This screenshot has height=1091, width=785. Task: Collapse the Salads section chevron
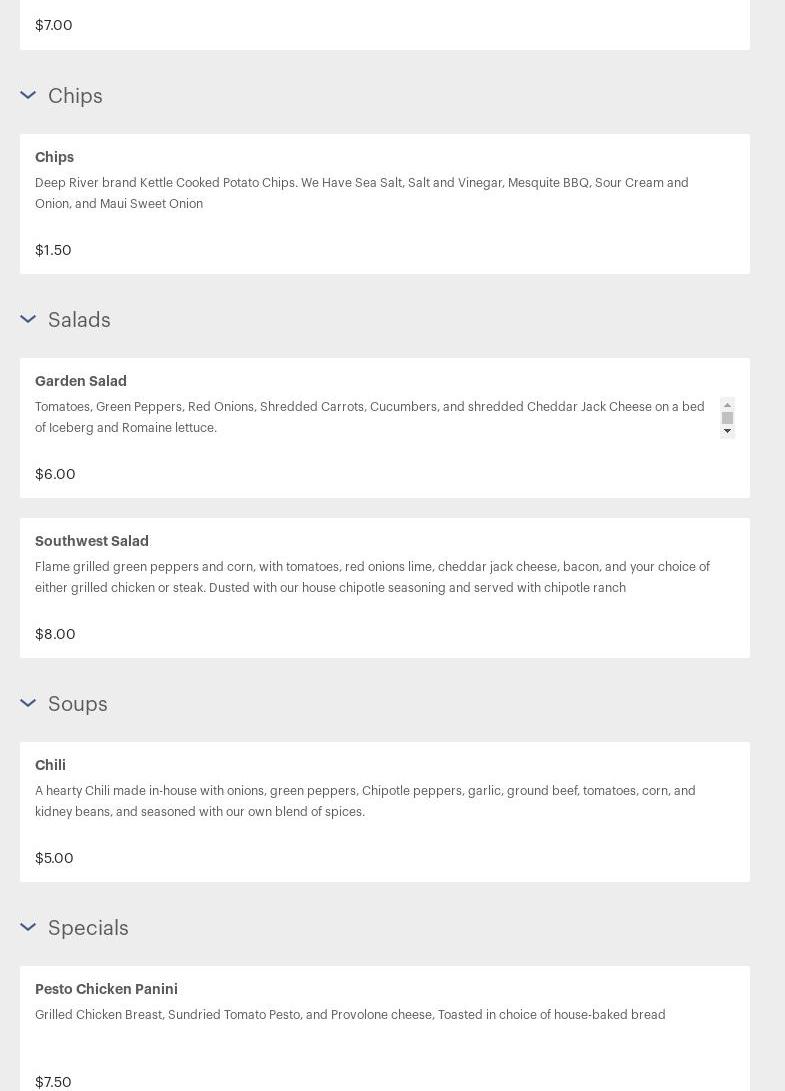tap(28, 320)
